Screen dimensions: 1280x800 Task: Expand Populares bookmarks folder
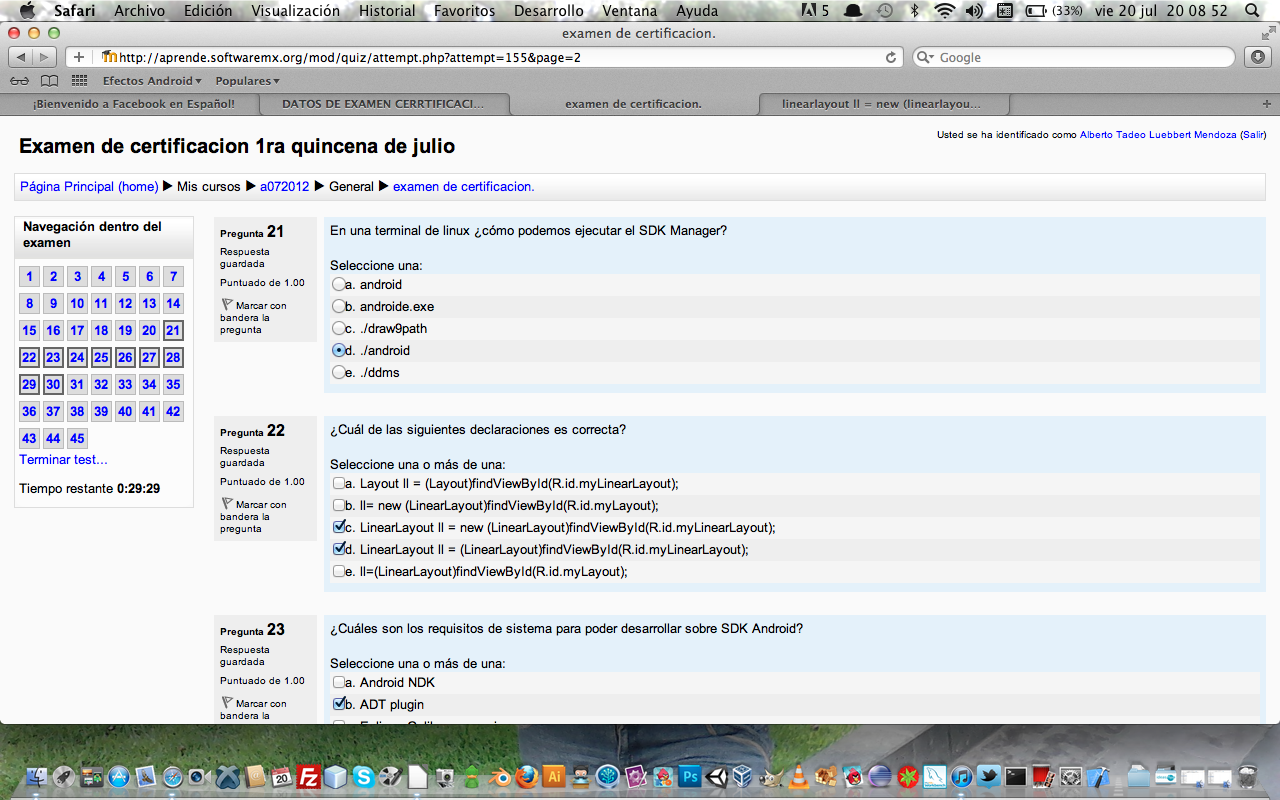[x=247, y=80]
